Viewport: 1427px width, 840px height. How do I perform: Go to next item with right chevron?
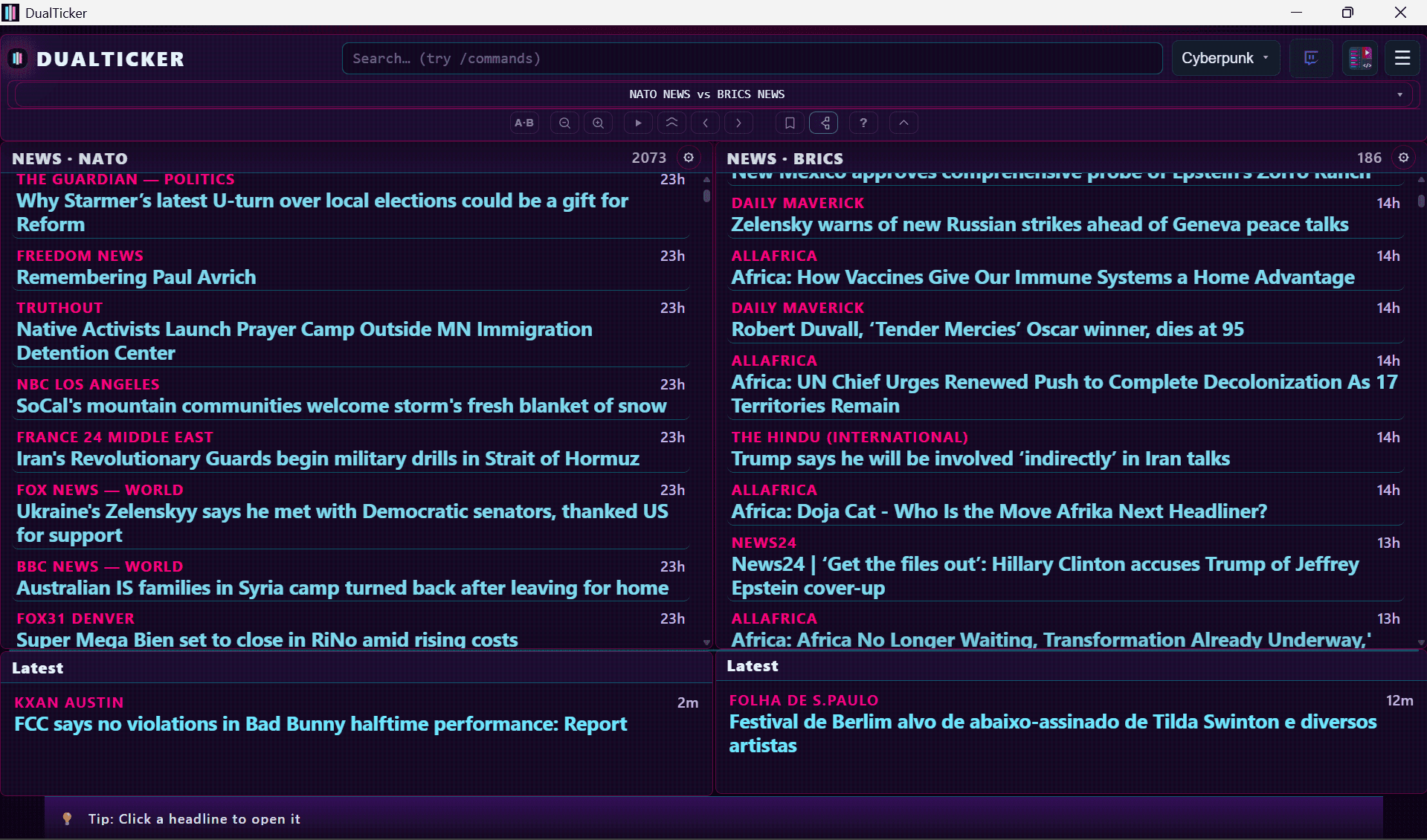[738, 123]
